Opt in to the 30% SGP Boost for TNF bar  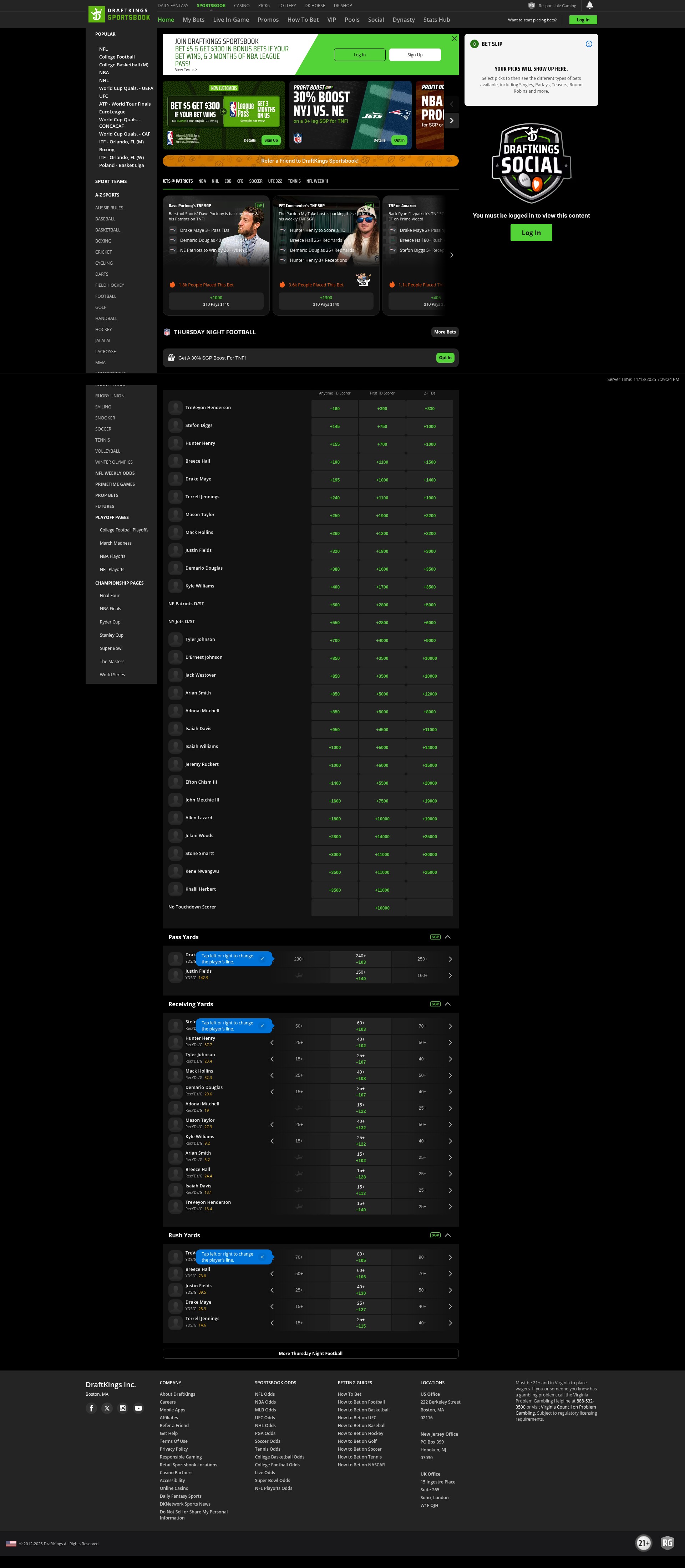pos(445,358)
